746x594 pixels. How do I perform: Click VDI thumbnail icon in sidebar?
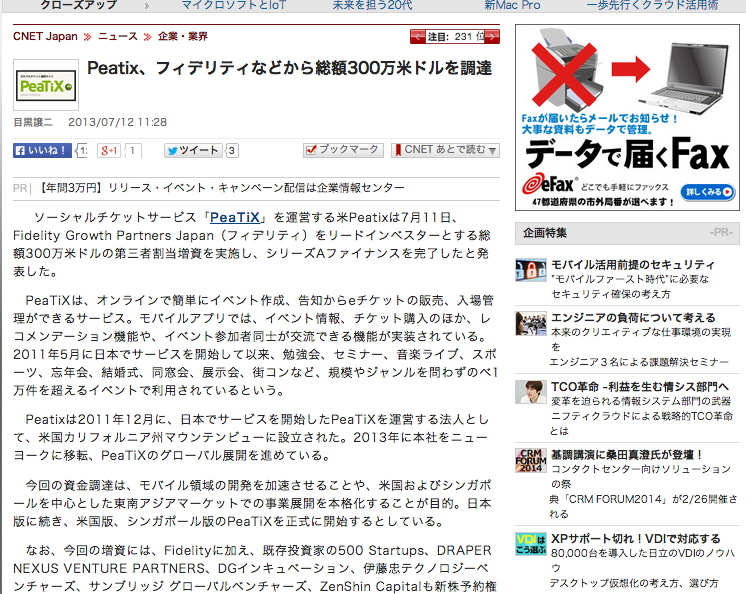[530, 544]
